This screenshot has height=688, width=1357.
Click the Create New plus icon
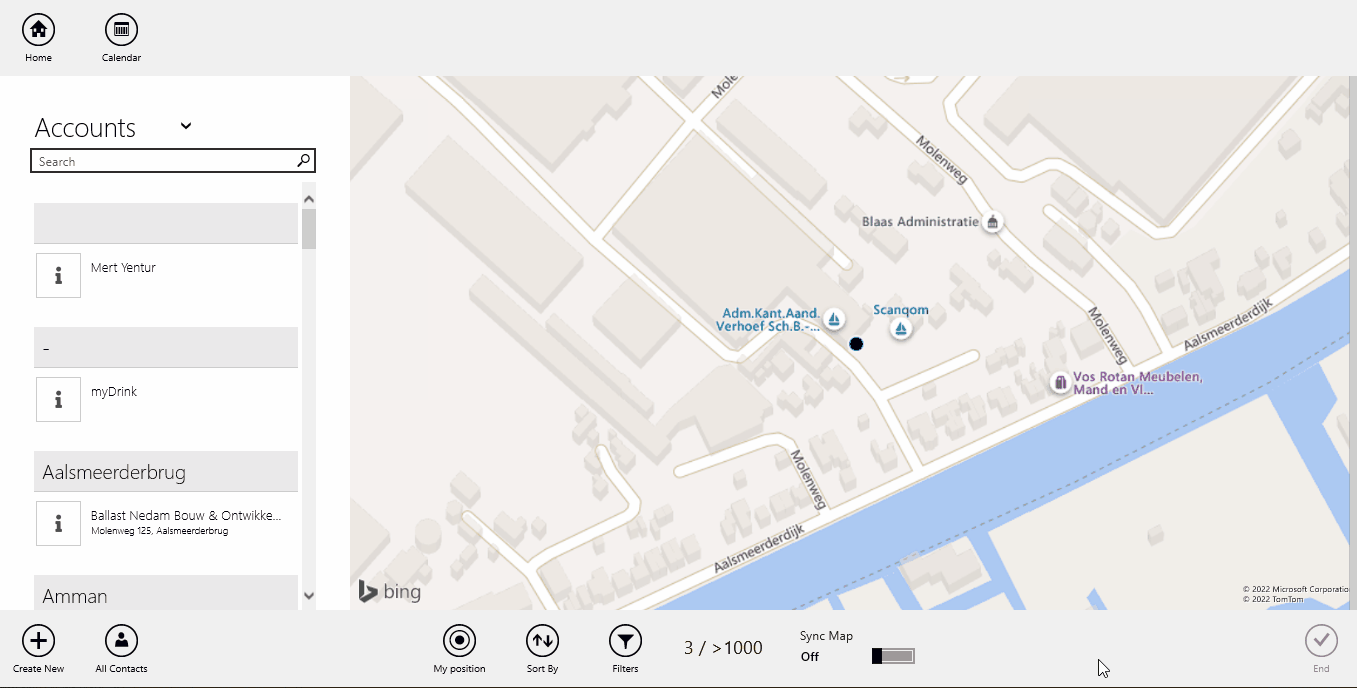(38, 641)
